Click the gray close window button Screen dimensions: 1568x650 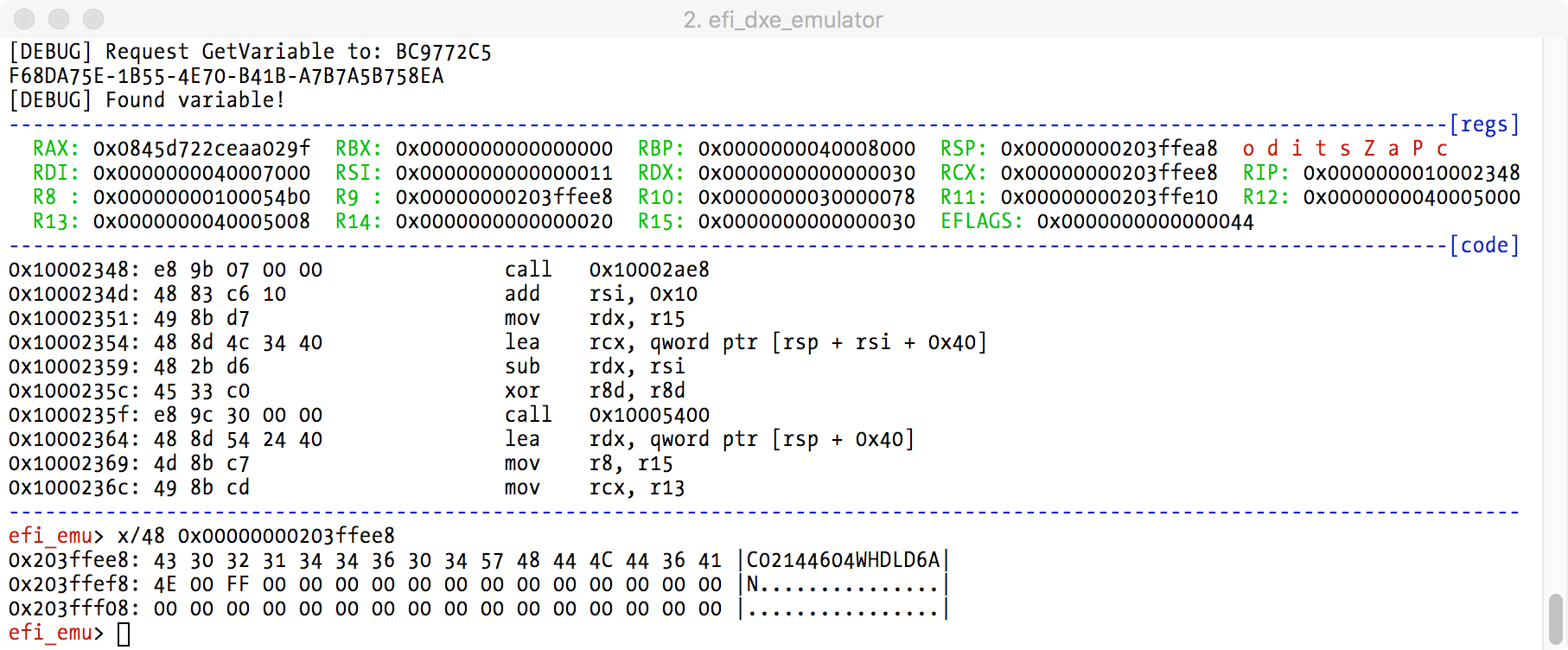[24, 19]
